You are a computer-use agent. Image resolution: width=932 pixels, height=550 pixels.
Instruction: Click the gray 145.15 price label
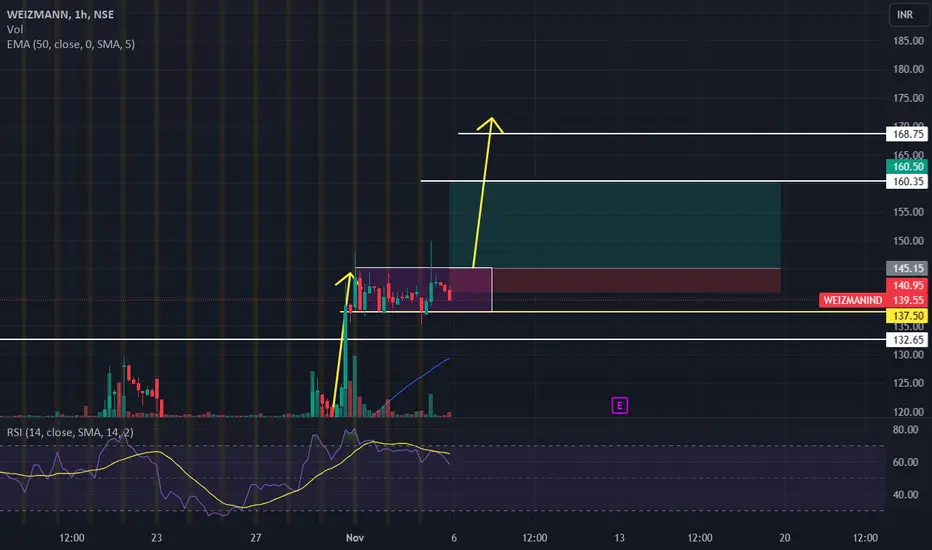click(908, 268)
